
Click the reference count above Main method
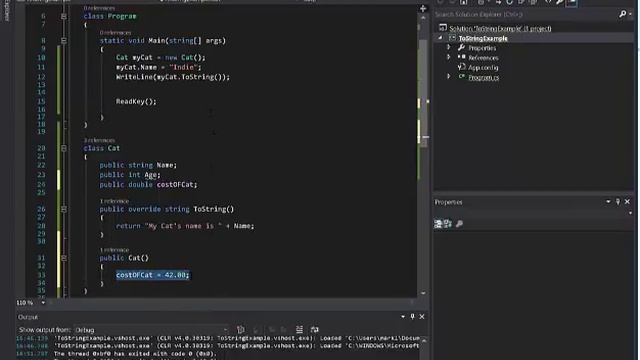[116, 33]
